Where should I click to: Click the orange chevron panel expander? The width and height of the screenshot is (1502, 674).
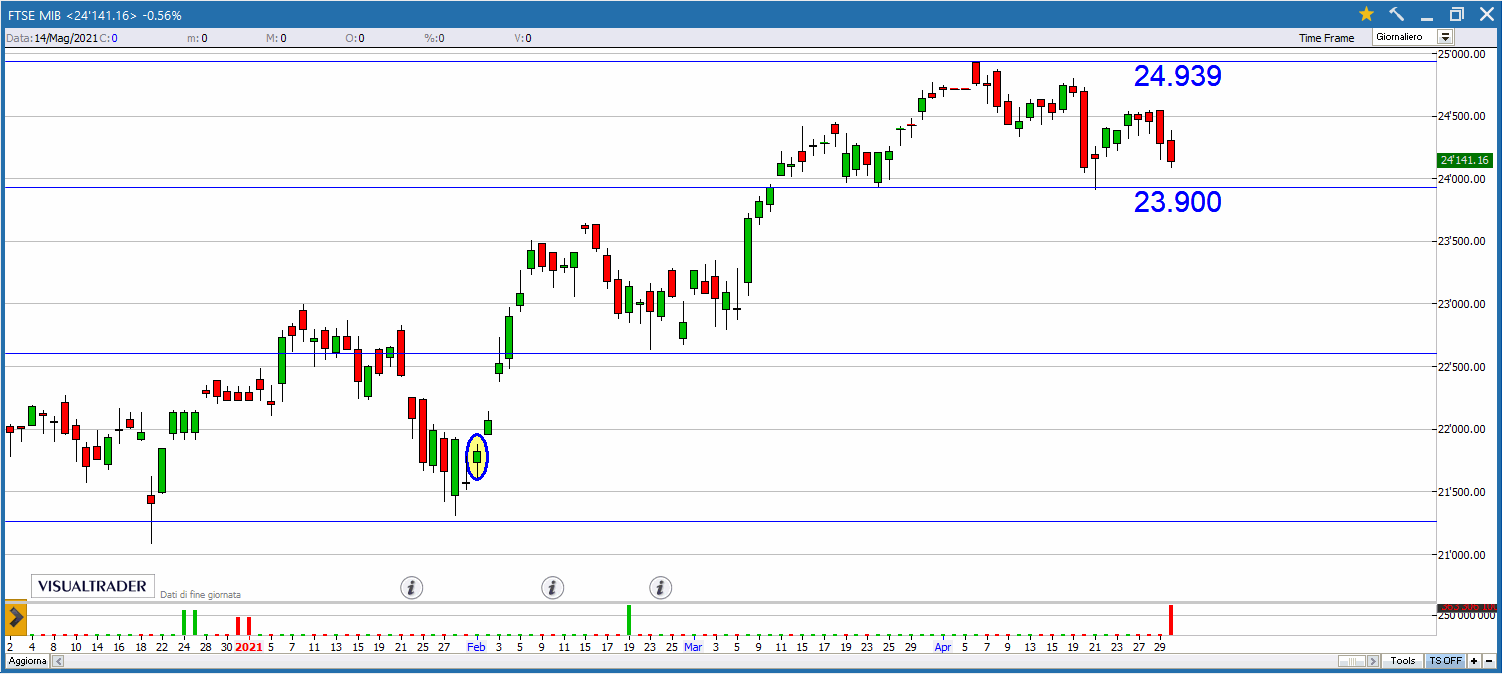[15, 618]
